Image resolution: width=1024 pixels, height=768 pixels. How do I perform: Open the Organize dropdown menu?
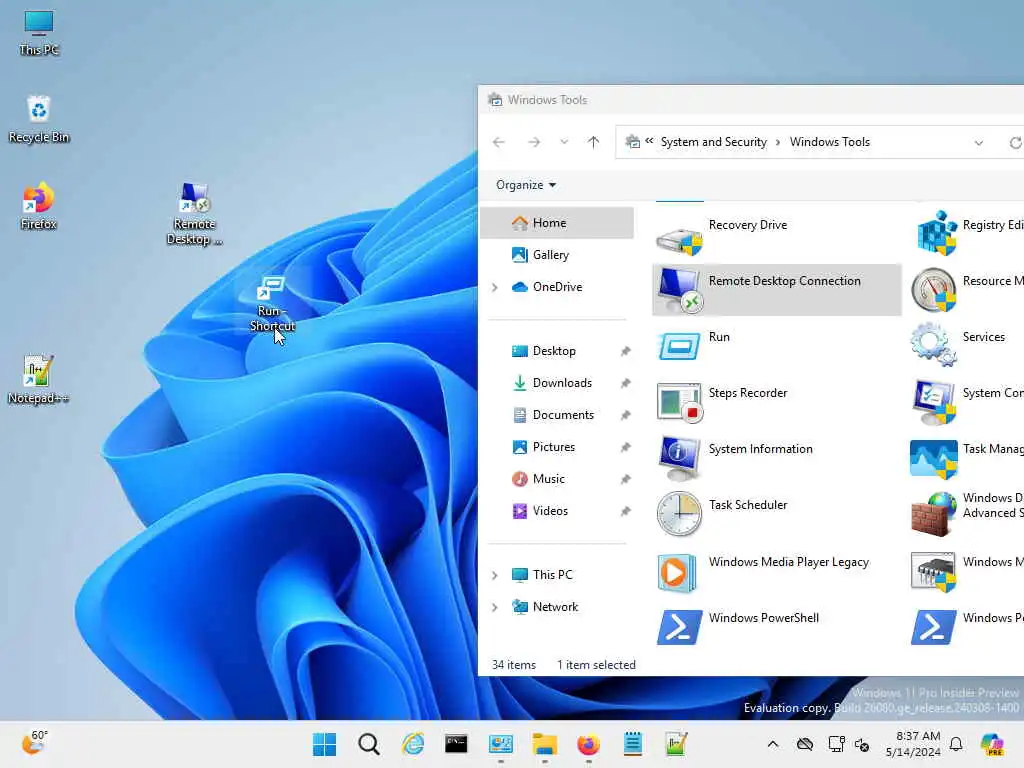coord(526,185)
